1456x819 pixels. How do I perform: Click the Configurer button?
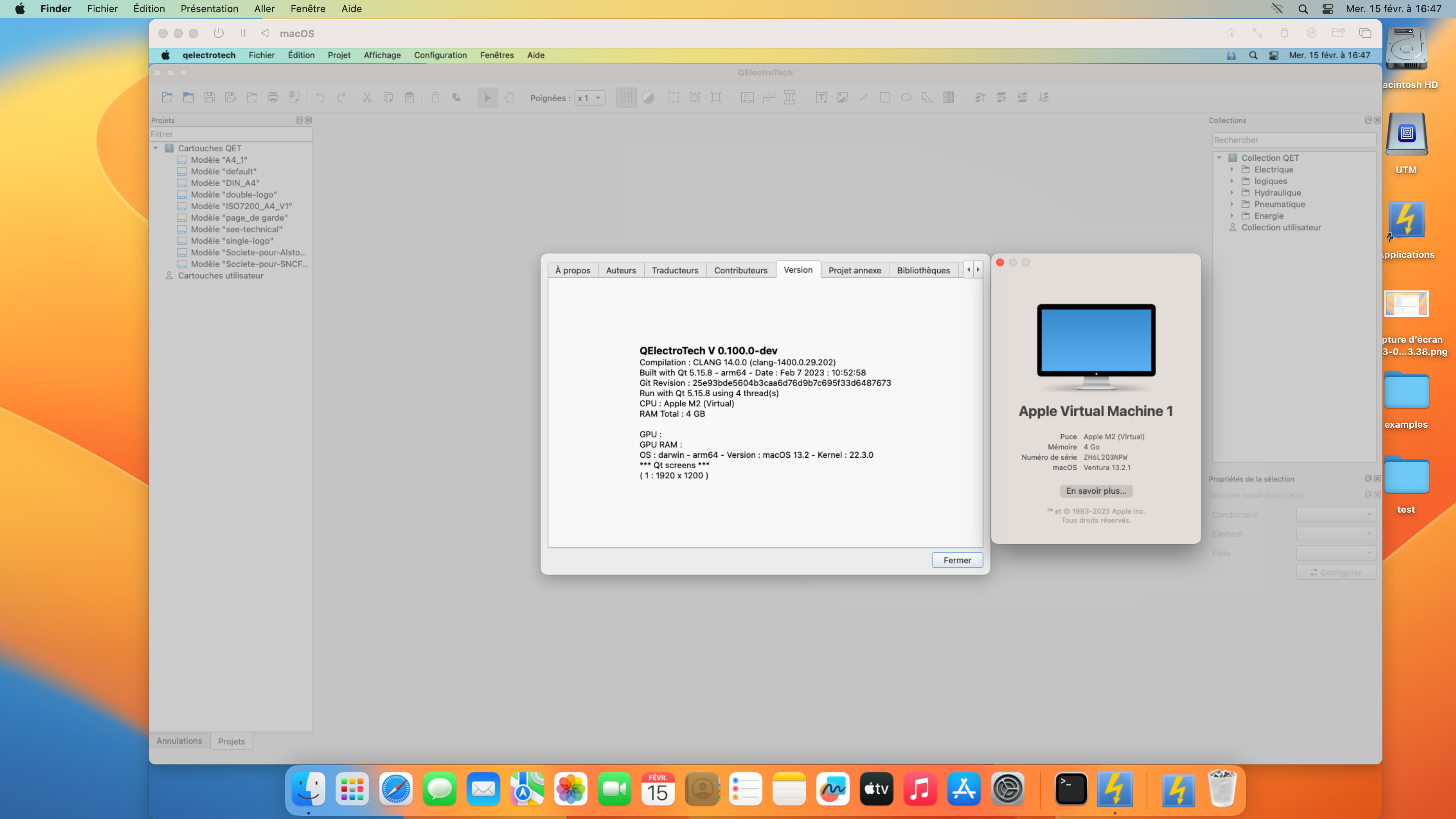click(1335, 572)
